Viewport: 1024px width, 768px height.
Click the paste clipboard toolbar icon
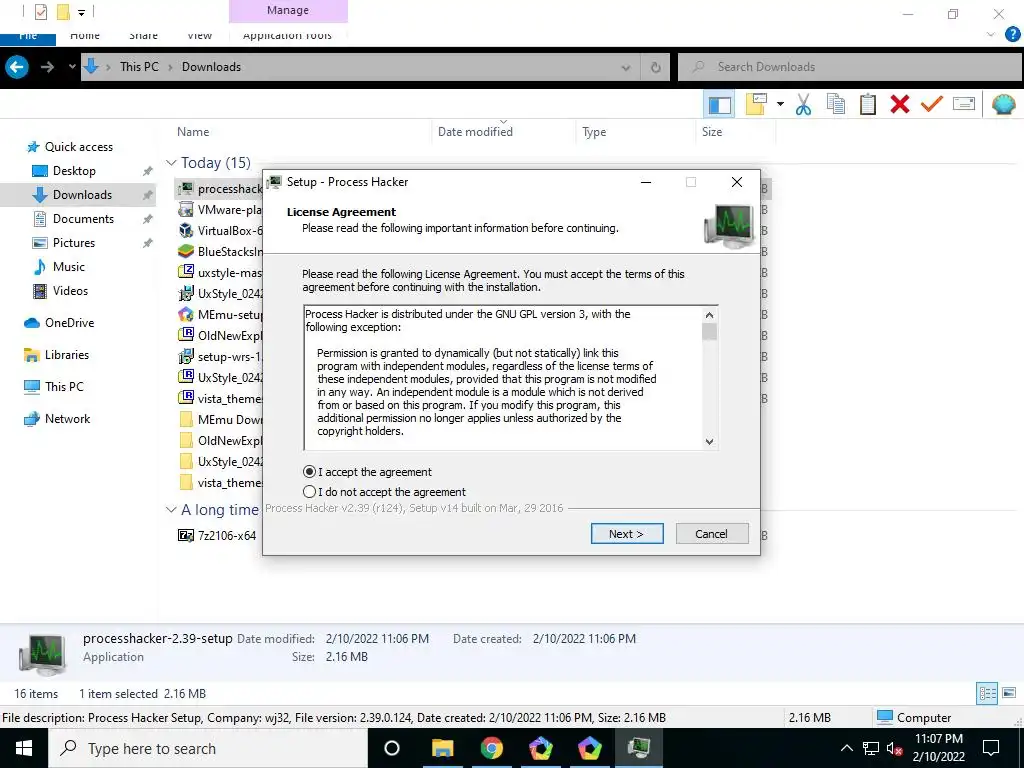[868, 104]
